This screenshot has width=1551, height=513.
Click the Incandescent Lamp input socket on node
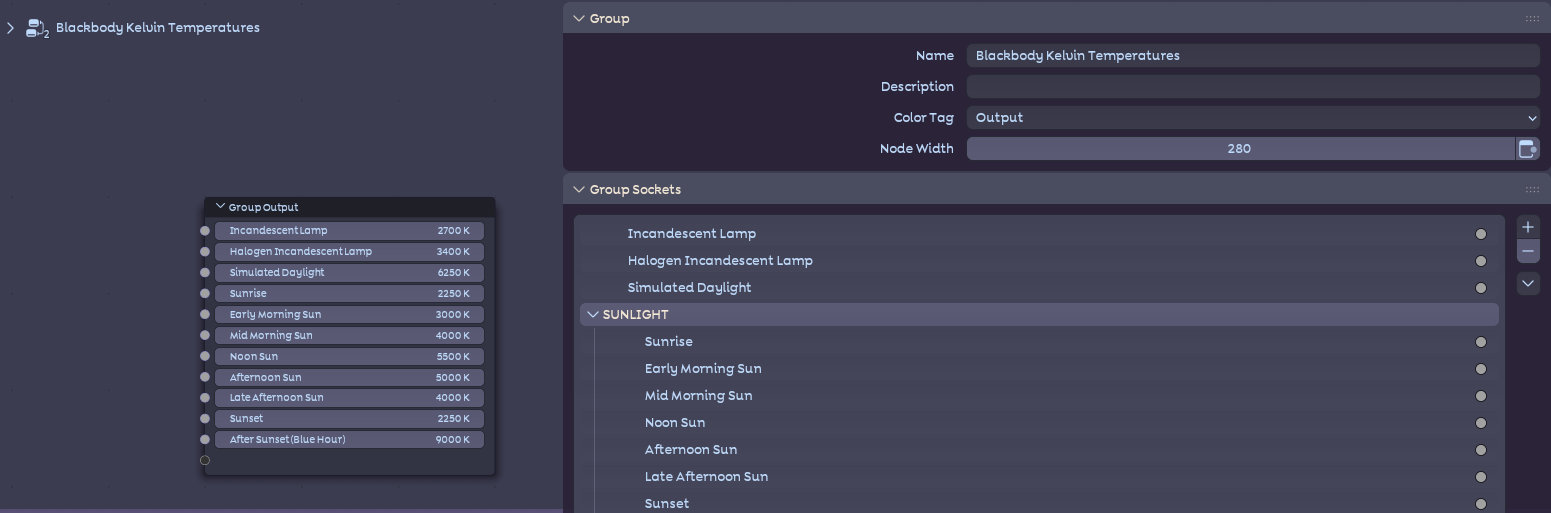pos(205,231)
